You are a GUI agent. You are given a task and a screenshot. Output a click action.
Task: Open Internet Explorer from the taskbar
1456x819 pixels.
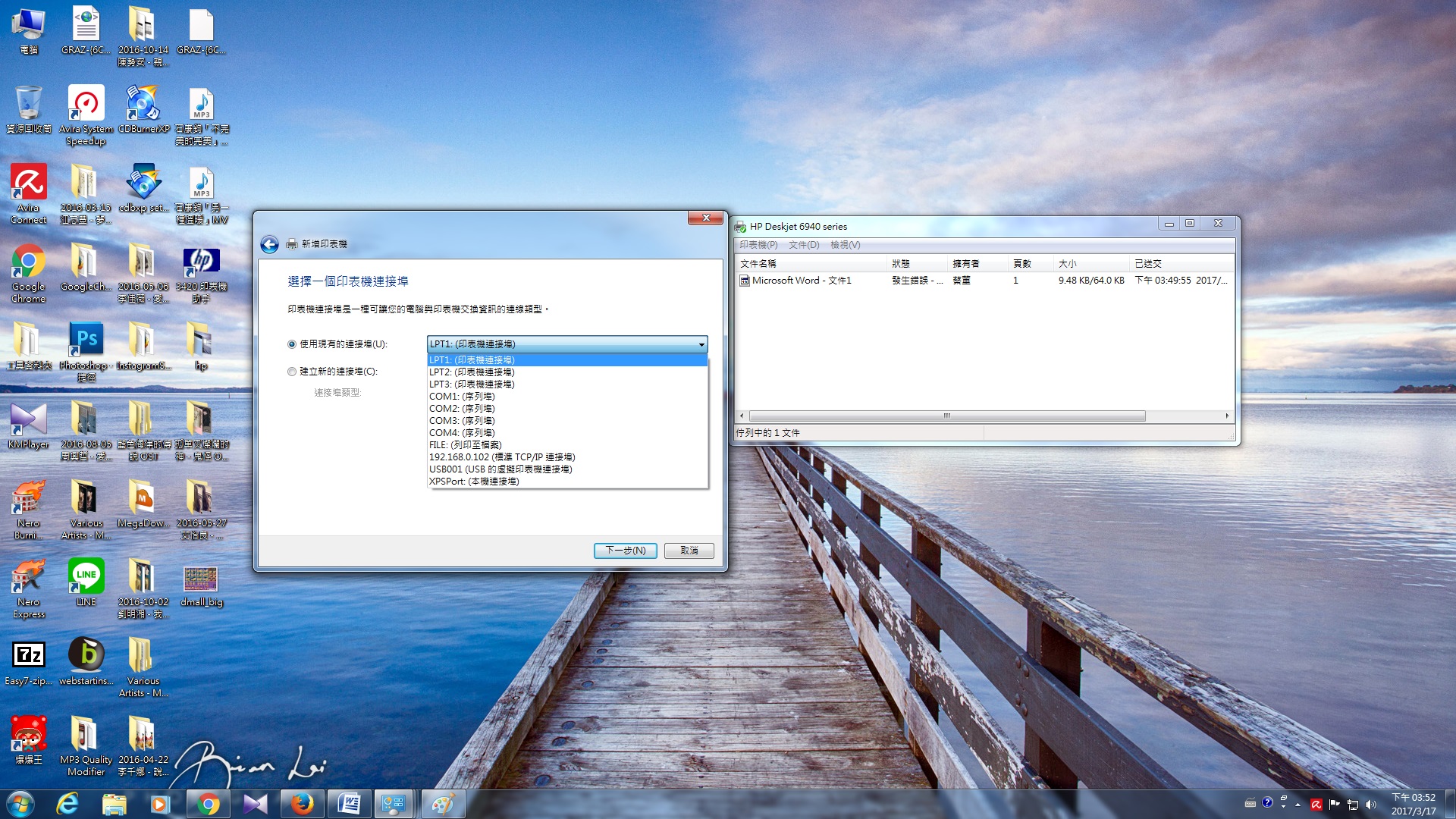[67, 804]
